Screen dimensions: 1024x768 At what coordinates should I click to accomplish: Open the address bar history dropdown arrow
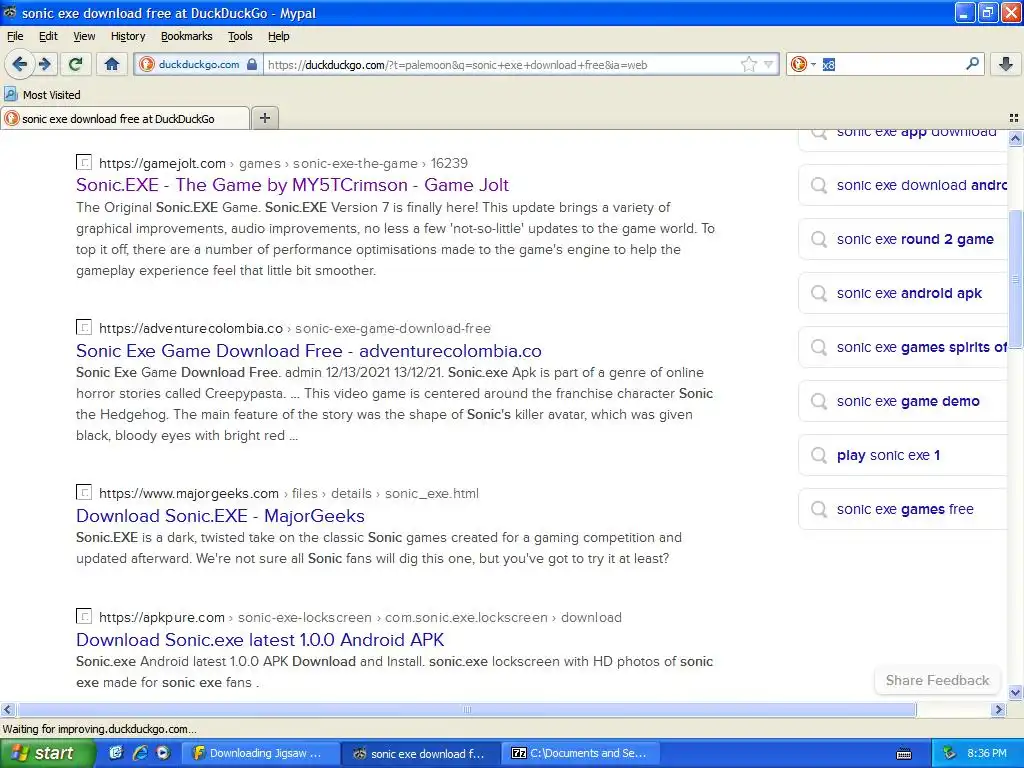pos(769,64)
